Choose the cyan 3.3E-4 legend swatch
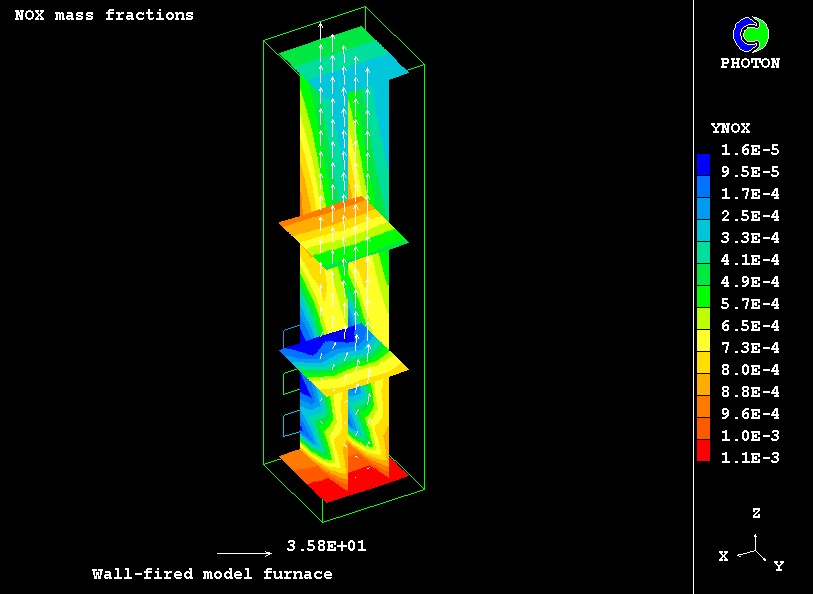813x594 pixels. tap(703, 237)
